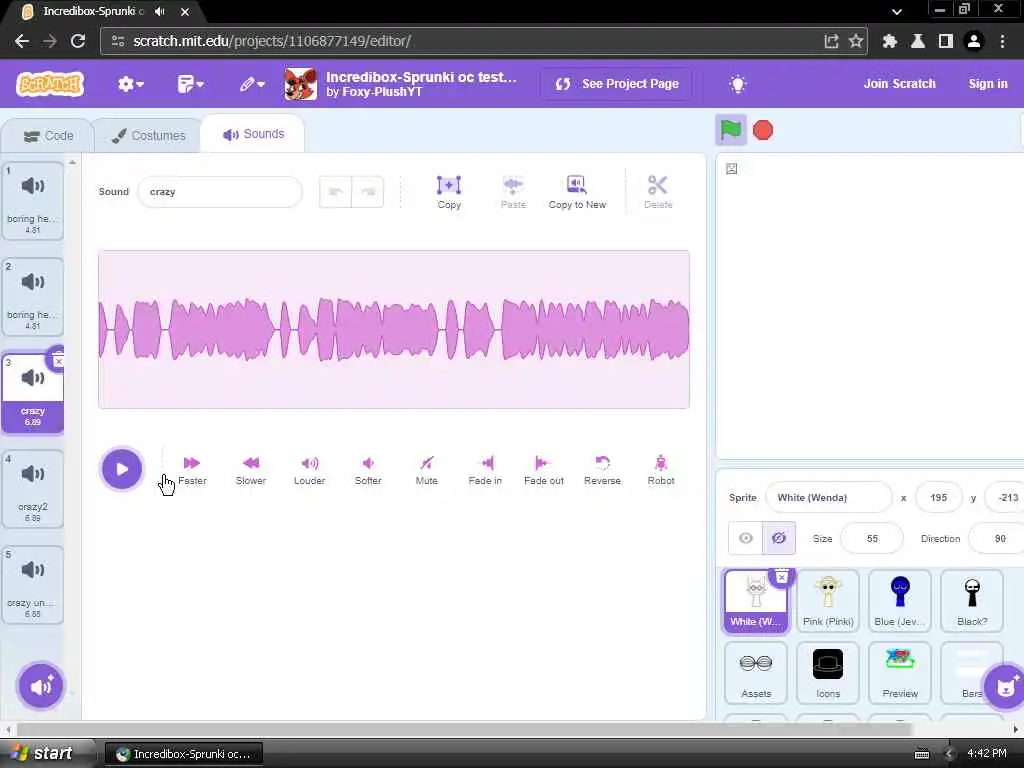
Task: Apply the Mute effect
Action: [x=426, y=470]
